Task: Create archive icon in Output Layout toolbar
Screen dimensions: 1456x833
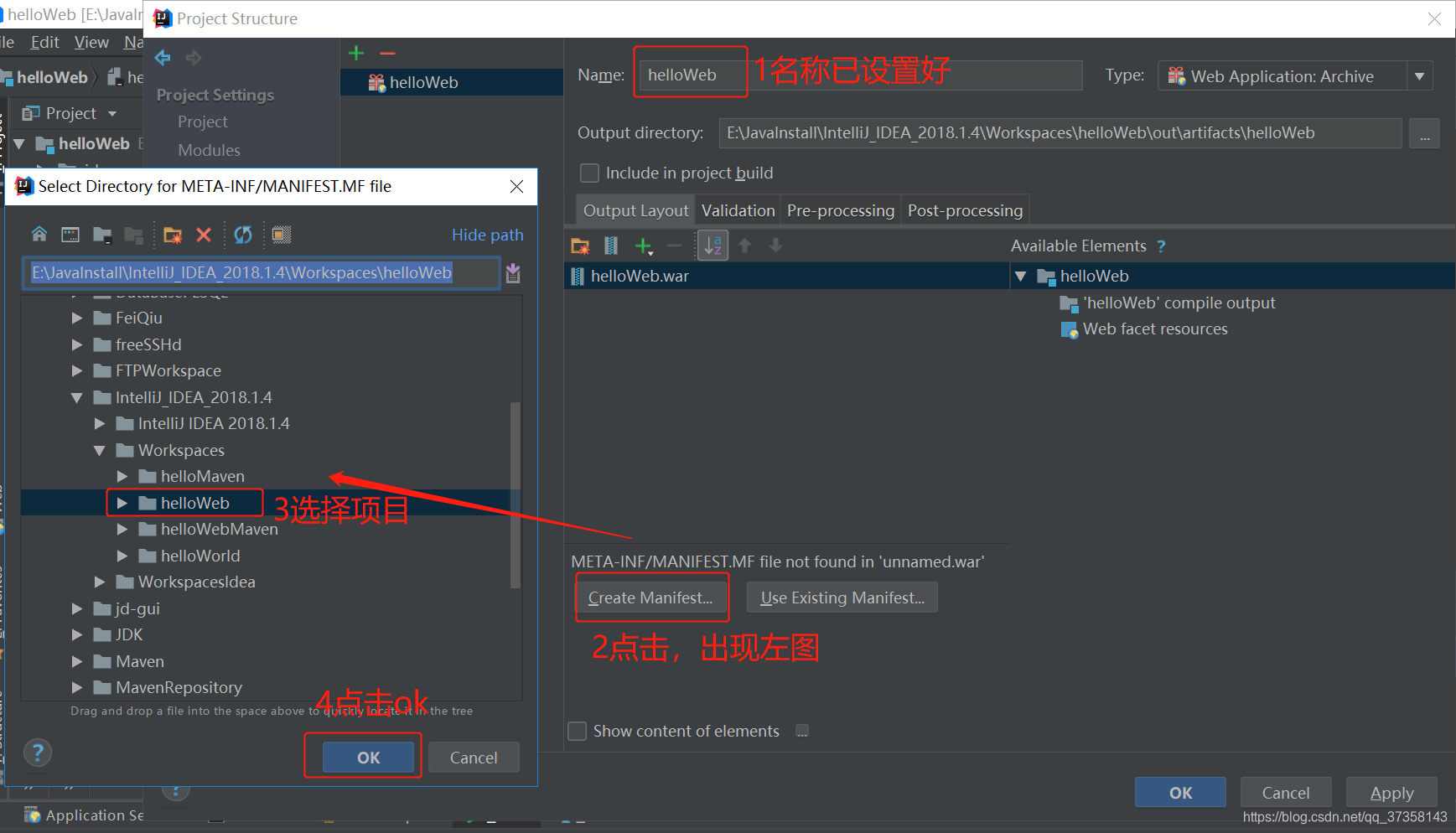Action: pyautogui.click(x=611, y=246)
